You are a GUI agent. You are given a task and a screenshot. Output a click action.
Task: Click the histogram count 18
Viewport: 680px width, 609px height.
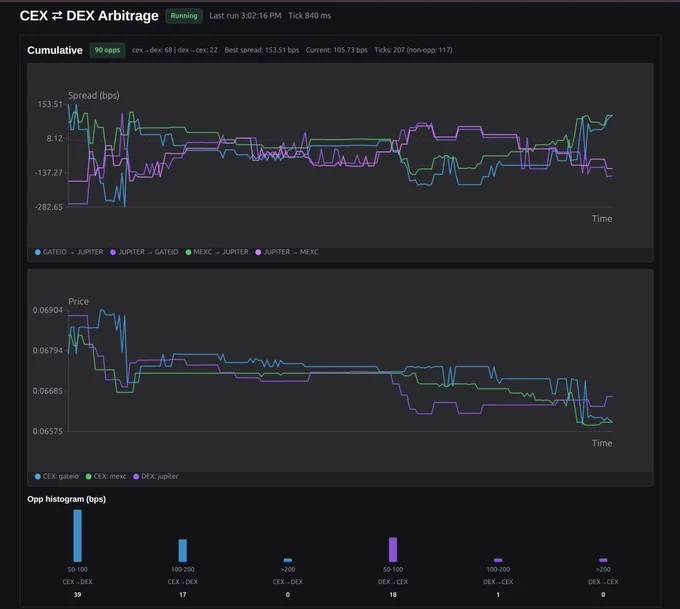click(x=393, y=595)
